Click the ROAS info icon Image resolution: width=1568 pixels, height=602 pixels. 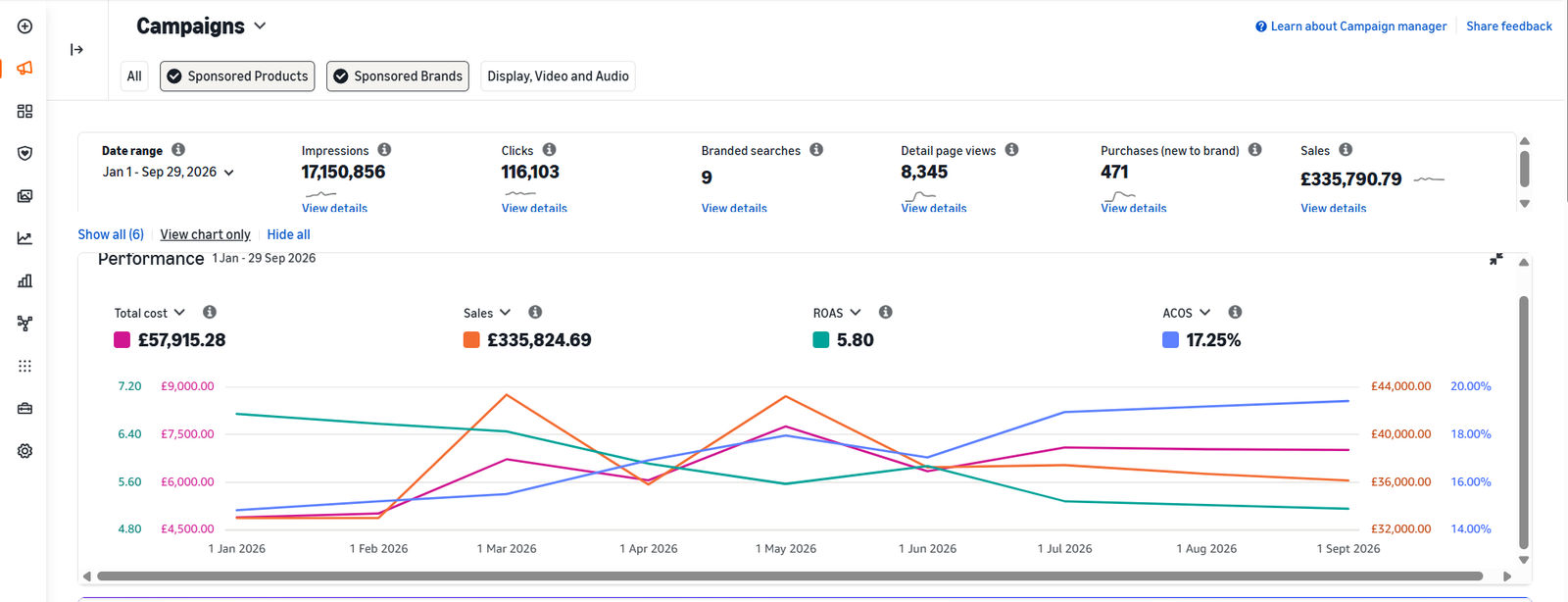[x=885, y=312]
